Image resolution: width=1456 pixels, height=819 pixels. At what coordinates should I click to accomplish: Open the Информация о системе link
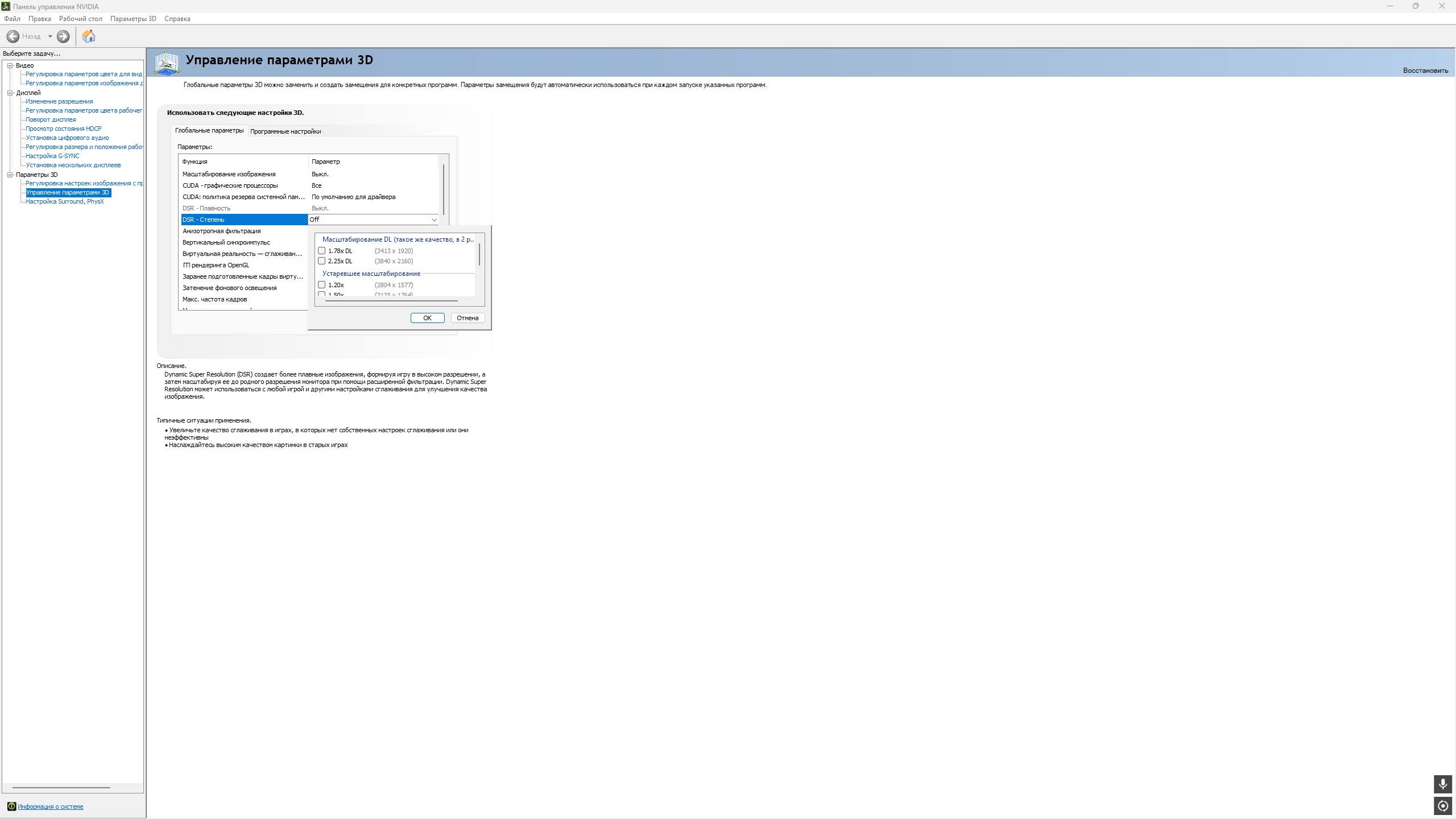pyautogui.click(x=50, y=806)
